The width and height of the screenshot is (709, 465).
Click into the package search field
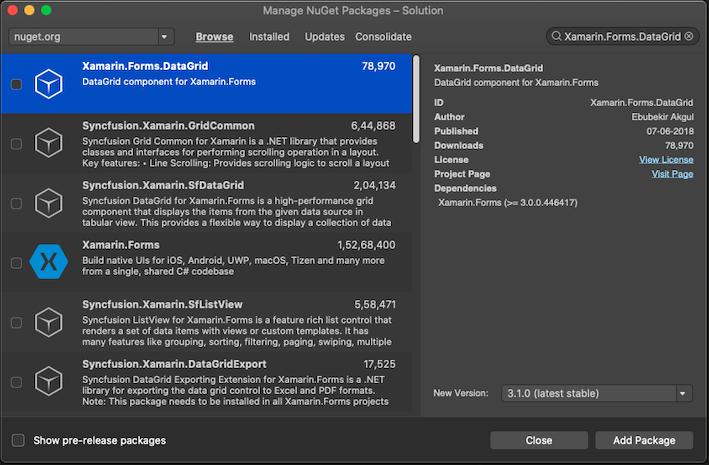coord(622,37)
